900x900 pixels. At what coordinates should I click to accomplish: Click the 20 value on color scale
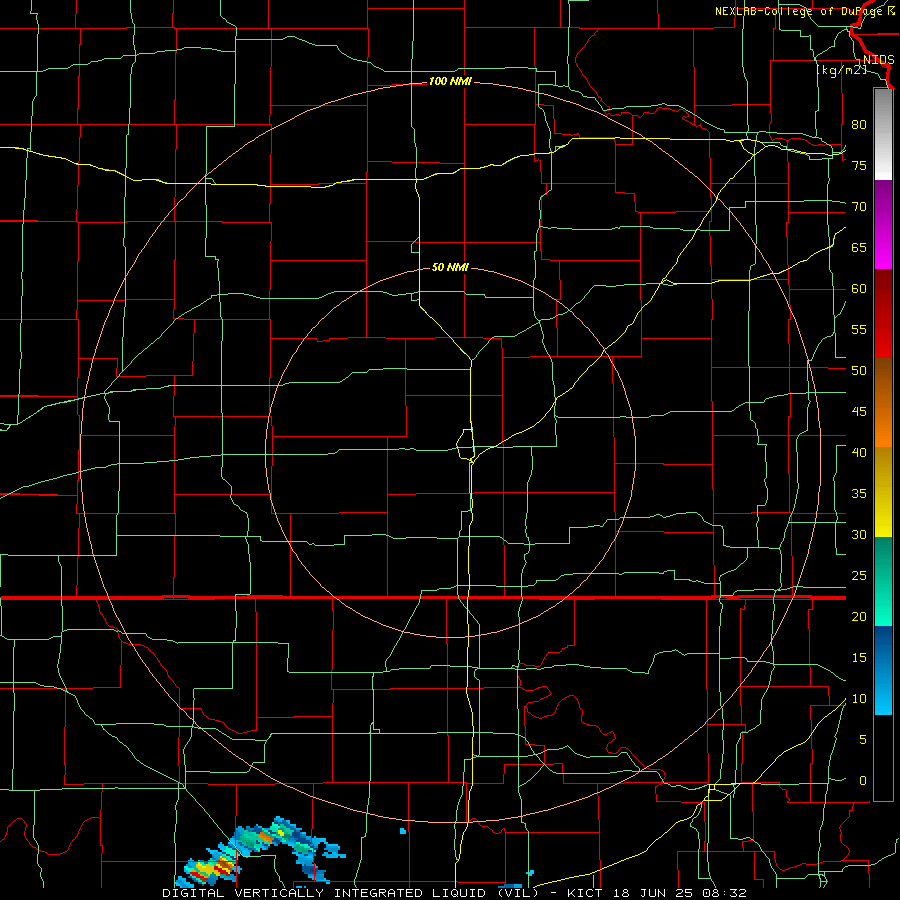click(x=859, y=616)
